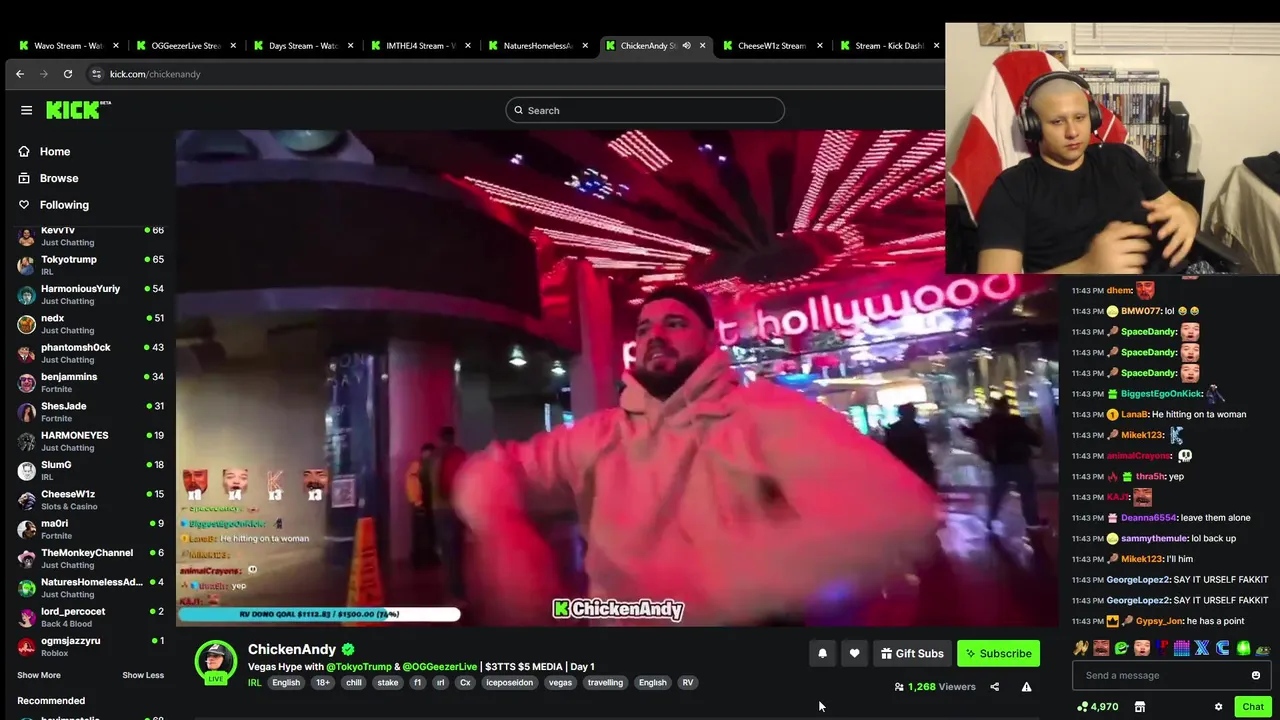Viewport: 1280px width, 720px height.
Task: Insert the blue X emote from quick emotes
Action: click(1202, 648)
